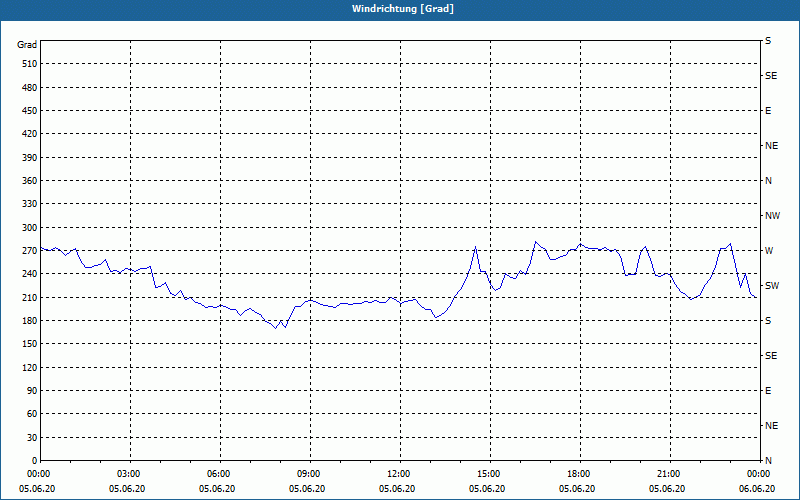Click 05.06.20 date beneath 18:00
Image resolution: width=800 pixels, height=500 pixels.
[577, 489]
